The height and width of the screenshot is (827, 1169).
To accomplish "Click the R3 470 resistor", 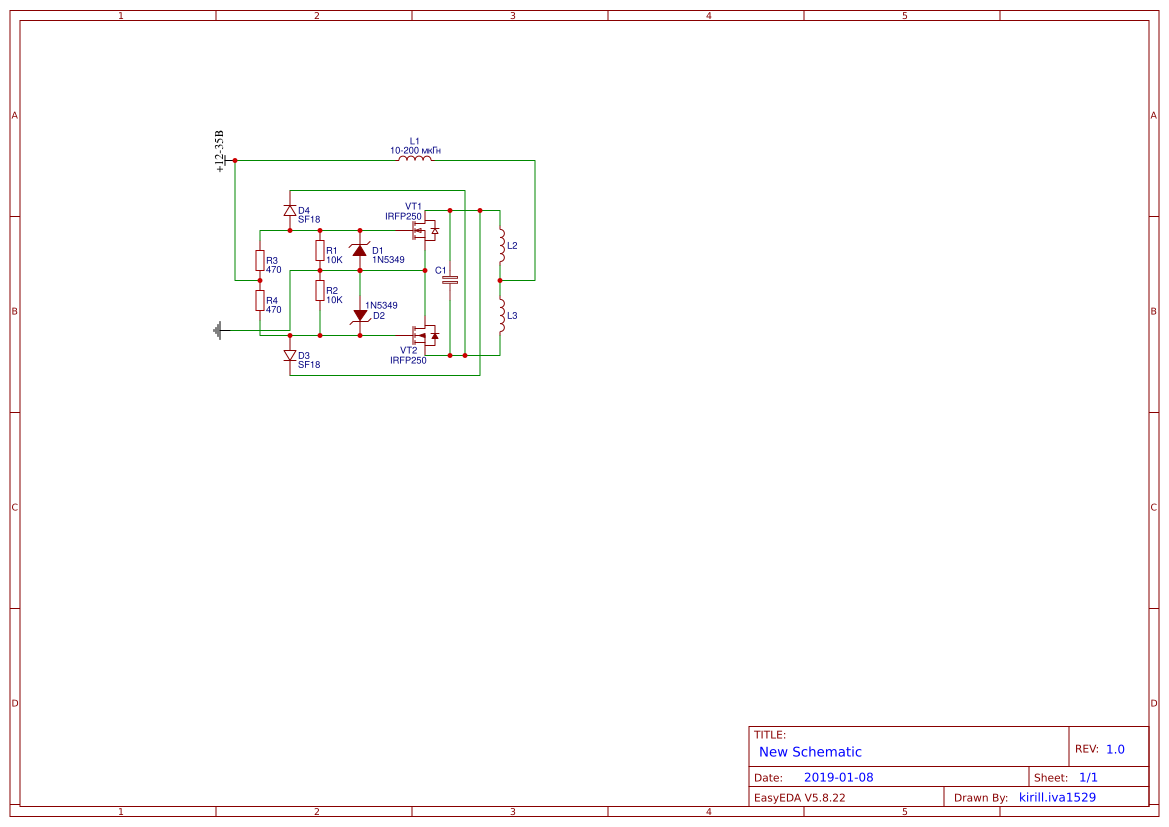I will [x=260, y=260].
